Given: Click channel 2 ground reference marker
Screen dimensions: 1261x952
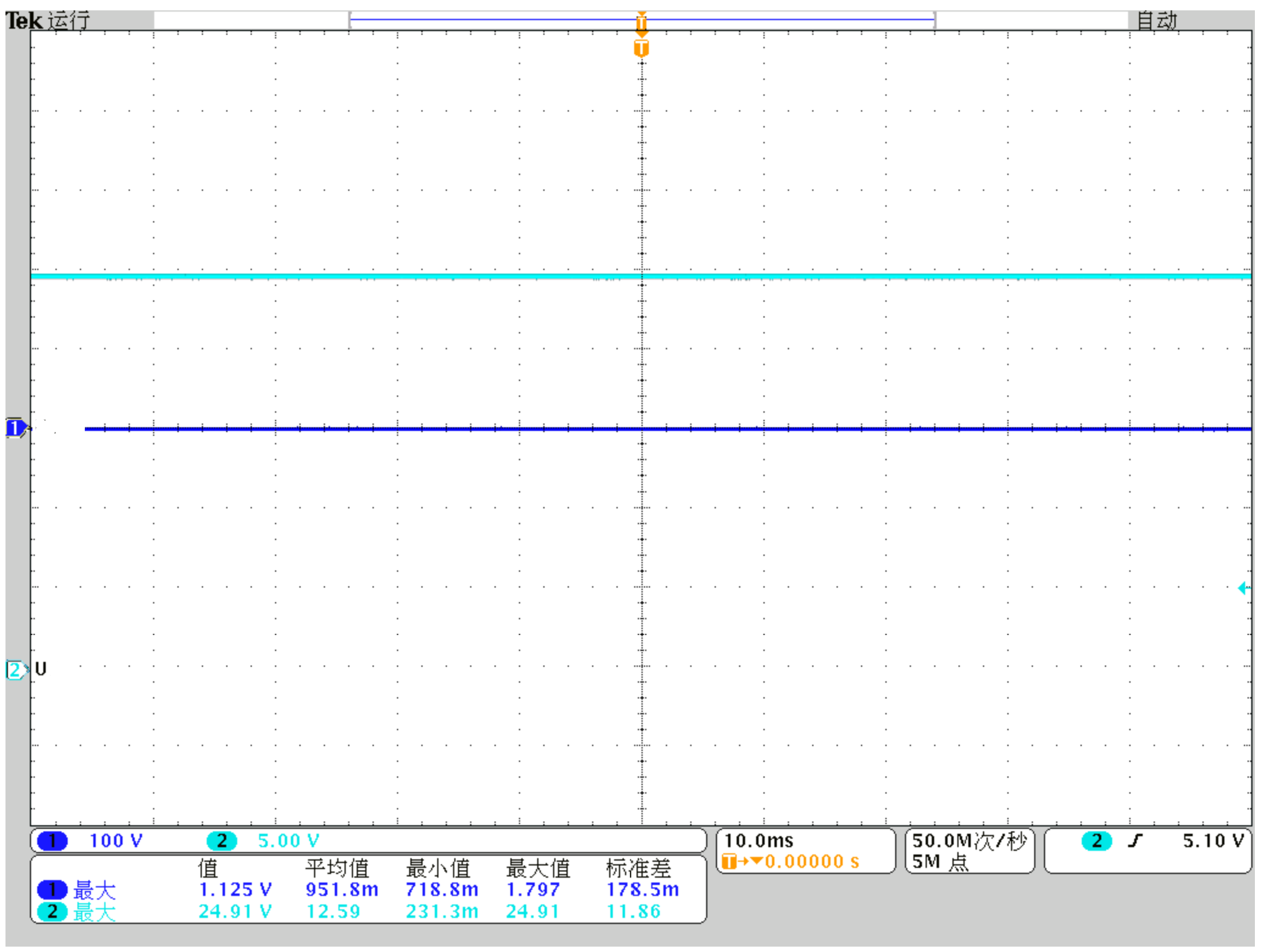Looking at the screenshot, I should tap(15, 670).
